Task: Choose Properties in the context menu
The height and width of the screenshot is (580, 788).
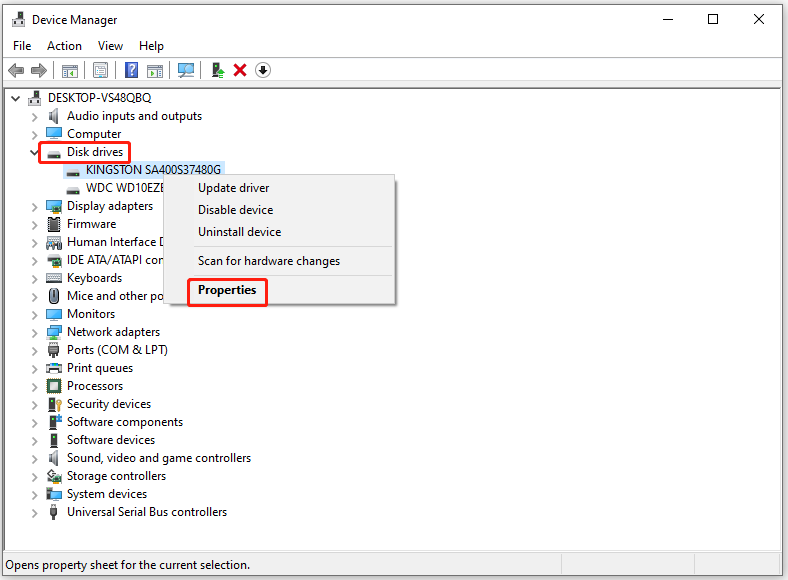Action: tap(227, 290)
